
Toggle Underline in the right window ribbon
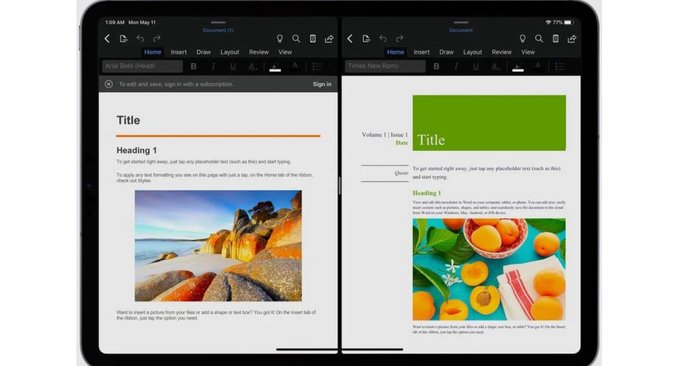click(476, 67)
